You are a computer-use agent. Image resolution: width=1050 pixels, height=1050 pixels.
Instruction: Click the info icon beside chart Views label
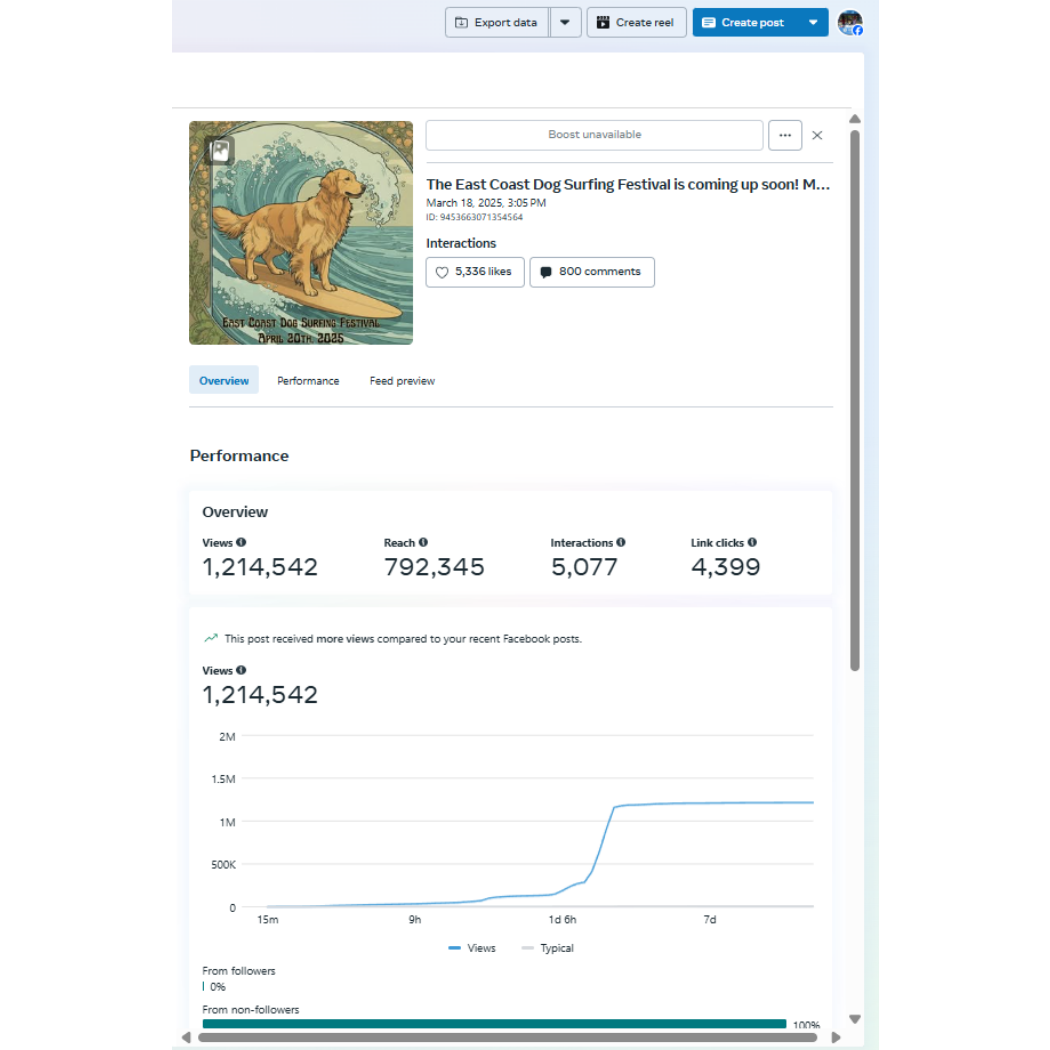pyautogui.click(x=241, y=670)
